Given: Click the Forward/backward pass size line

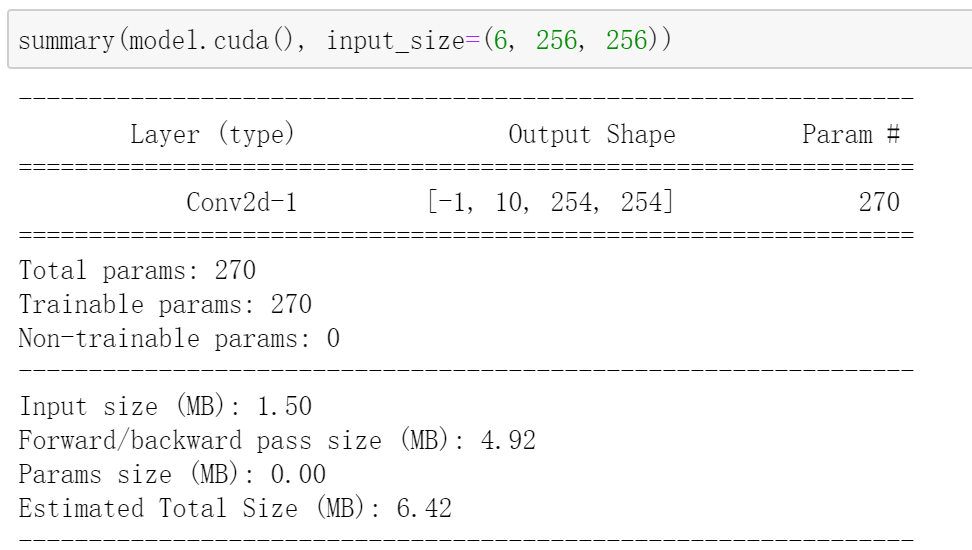Looking at the screenshot, I should (277, 440).
